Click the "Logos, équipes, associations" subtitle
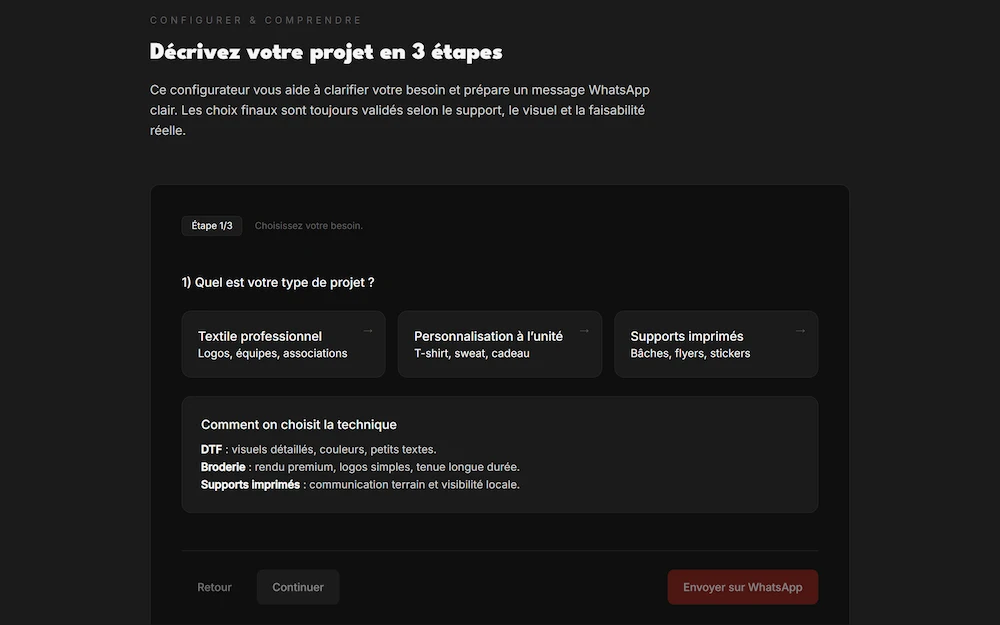This screenshot has height=625, width=1000. pyautogui.click(x=272, y=353)
